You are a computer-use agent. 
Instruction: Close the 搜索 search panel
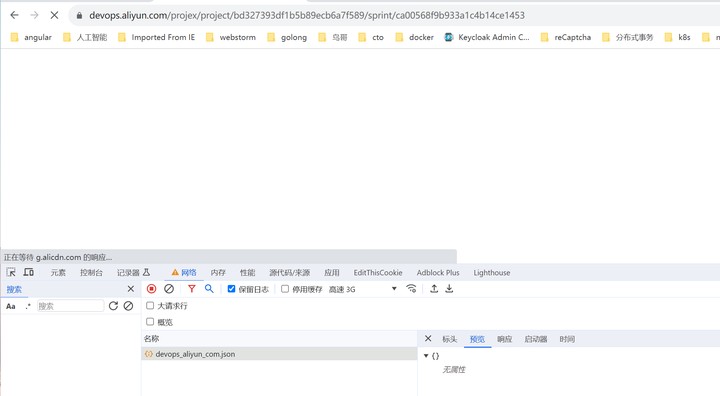coord(131,289)
